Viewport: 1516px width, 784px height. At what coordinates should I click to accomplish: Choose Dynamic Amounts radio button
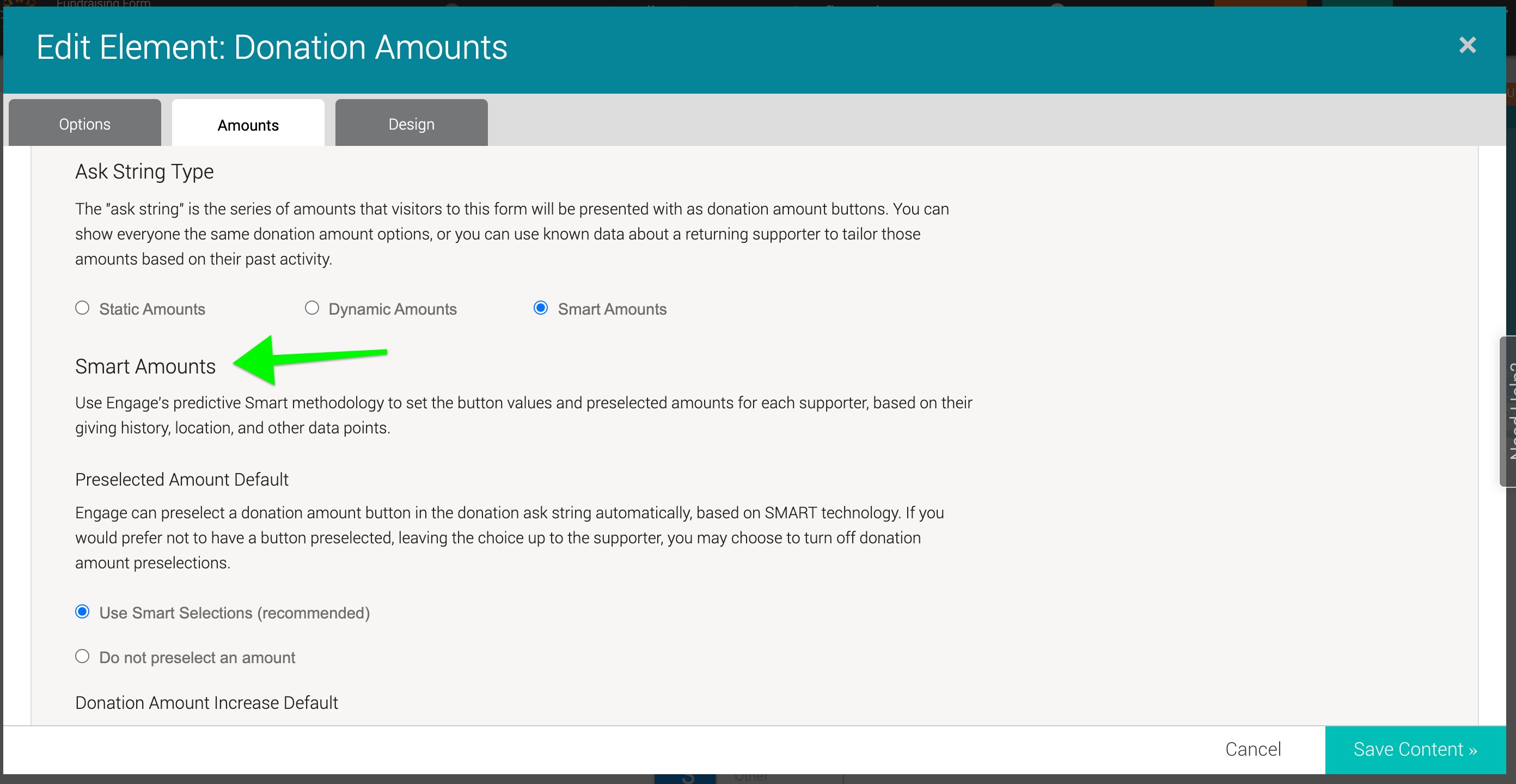312,308
